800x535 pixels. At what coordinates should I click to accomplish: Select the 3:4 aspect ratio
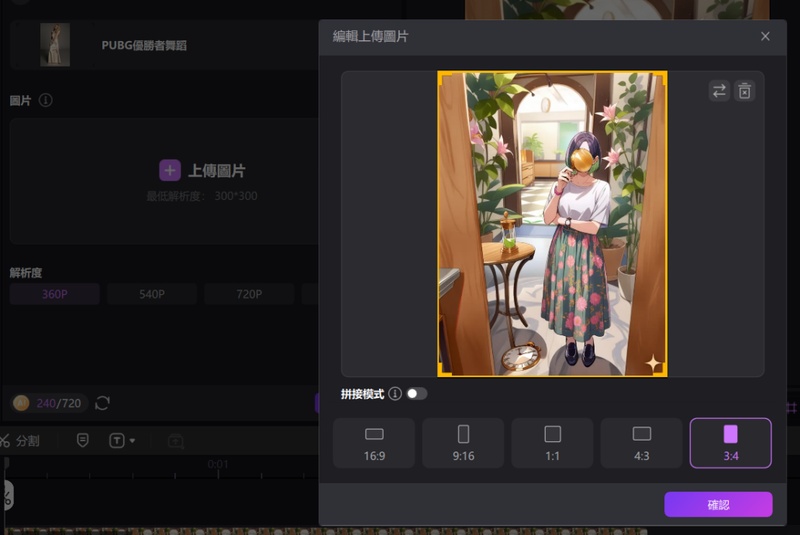tap(731, 443)
